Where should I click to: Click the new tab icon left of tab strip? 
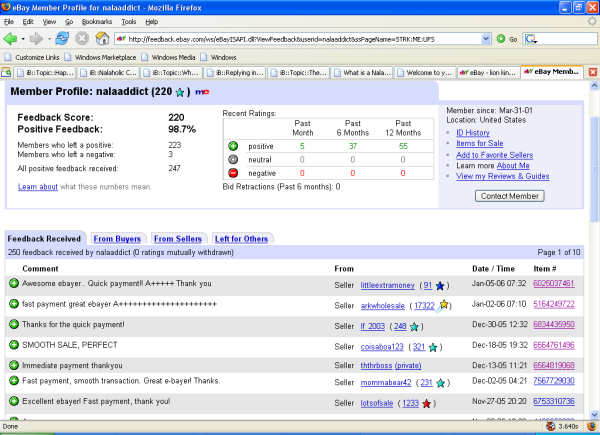tap(6, 72)
